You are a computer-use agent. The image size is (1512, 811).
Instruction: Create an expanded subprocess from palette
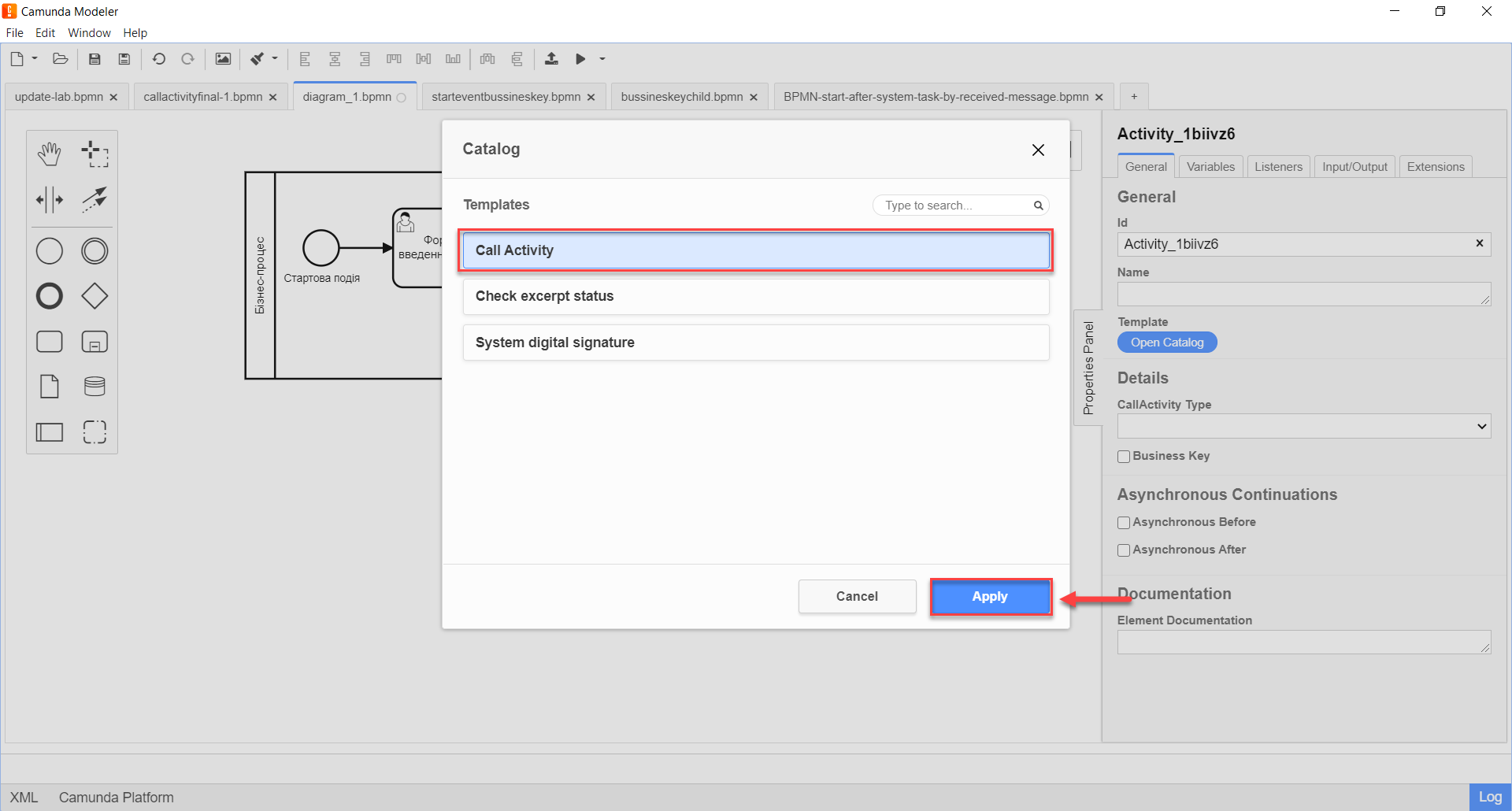click(x=94, y=342)
